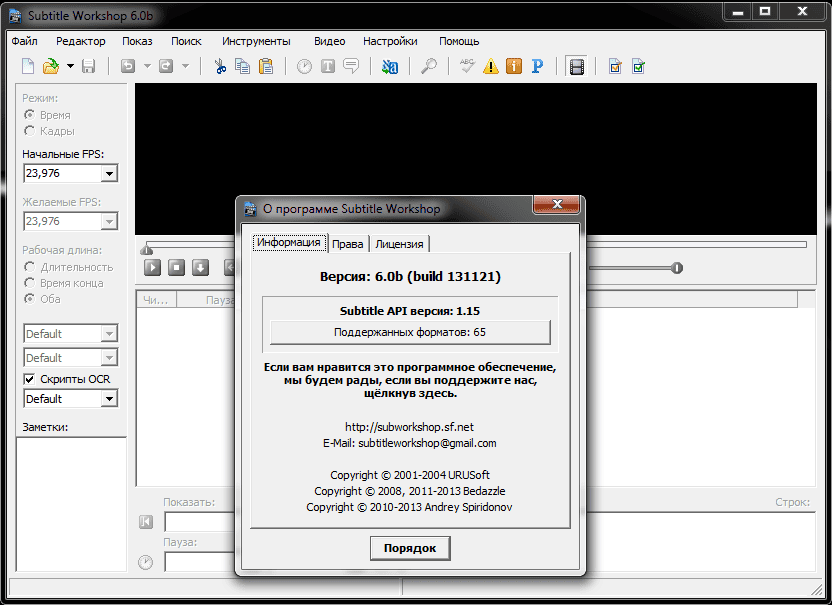Open the Файл menu
Image resolution: width=832 pixels, height=605 pixels.
[24, 41]
